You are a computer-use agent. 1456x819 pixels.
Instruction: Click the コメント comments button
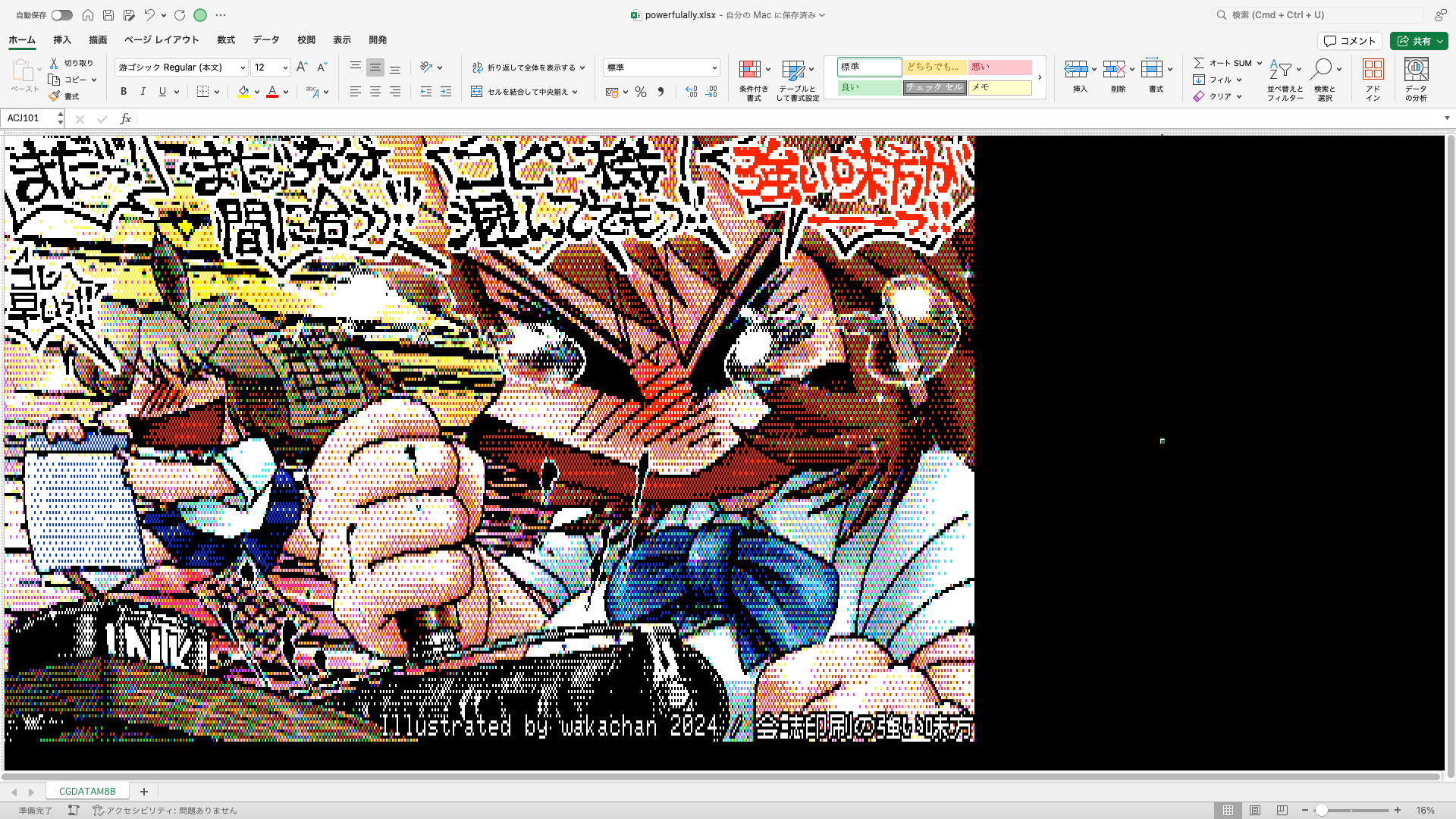(x=1350, y=41)
